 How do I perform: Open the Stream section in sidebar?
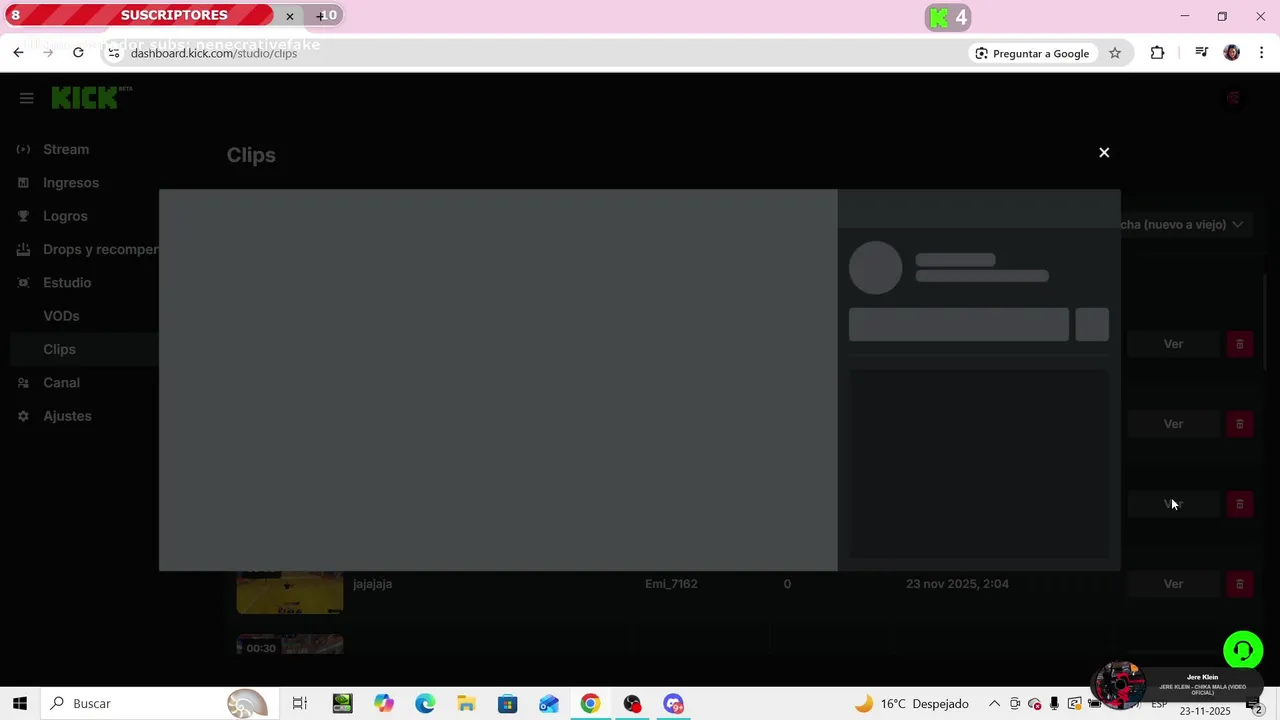(66, 149)
